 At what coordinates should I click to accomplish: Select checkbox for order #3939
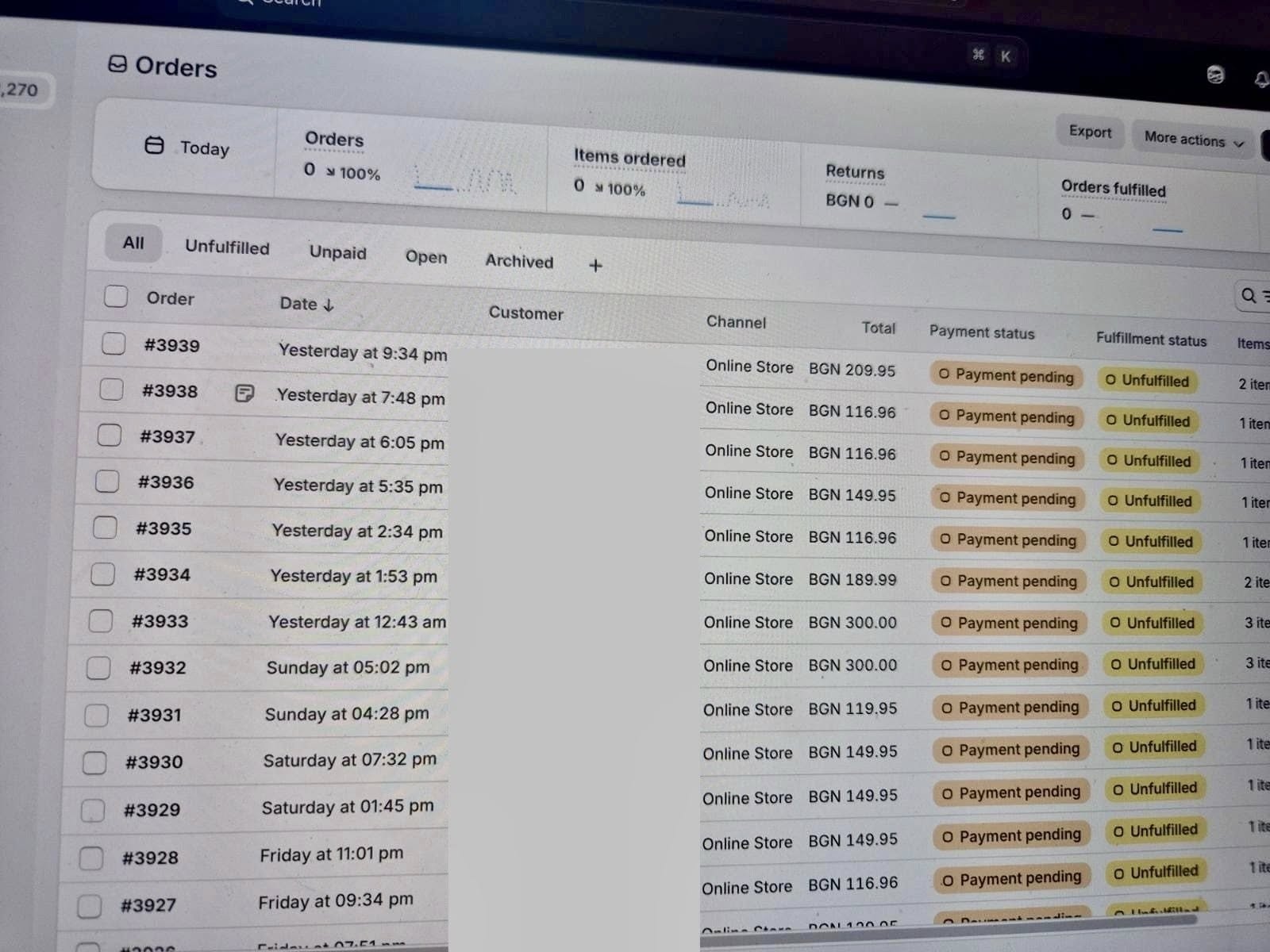(114, 344)
